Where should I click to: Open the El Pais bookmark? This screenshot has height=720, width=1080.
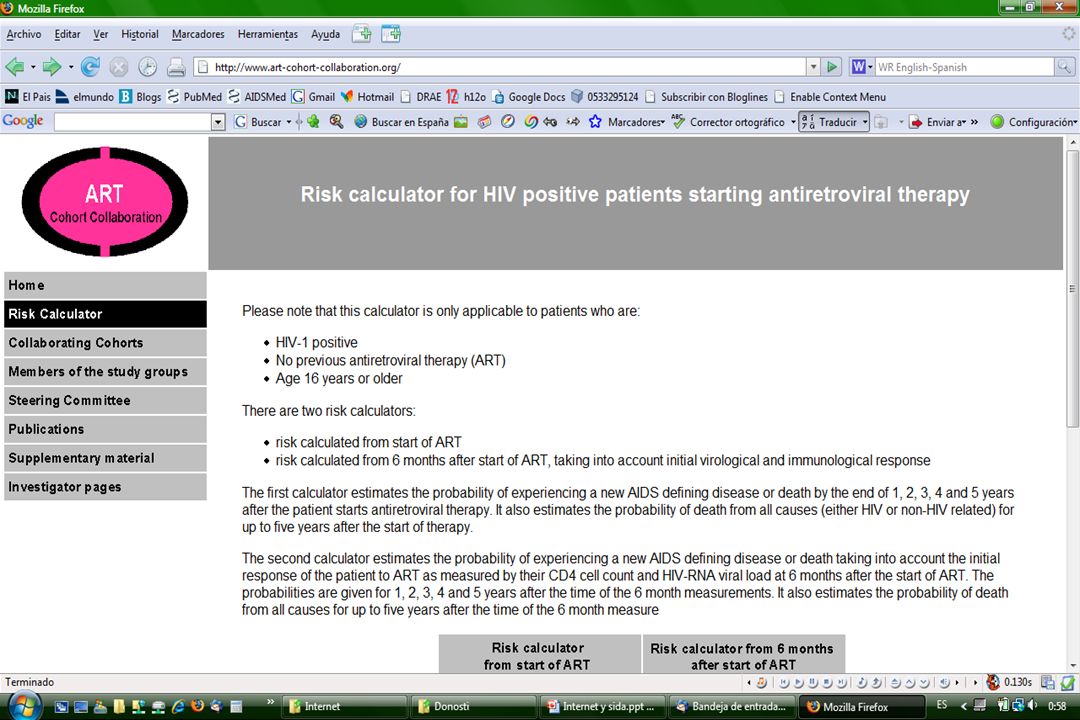pos(28,96)
